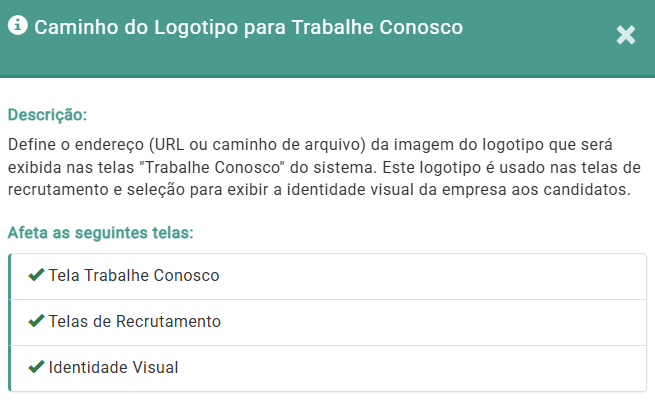Close the Caminho do Logotipo dialog
The height and width of the screenshot is (401, 655).
[x=626, y=35]
